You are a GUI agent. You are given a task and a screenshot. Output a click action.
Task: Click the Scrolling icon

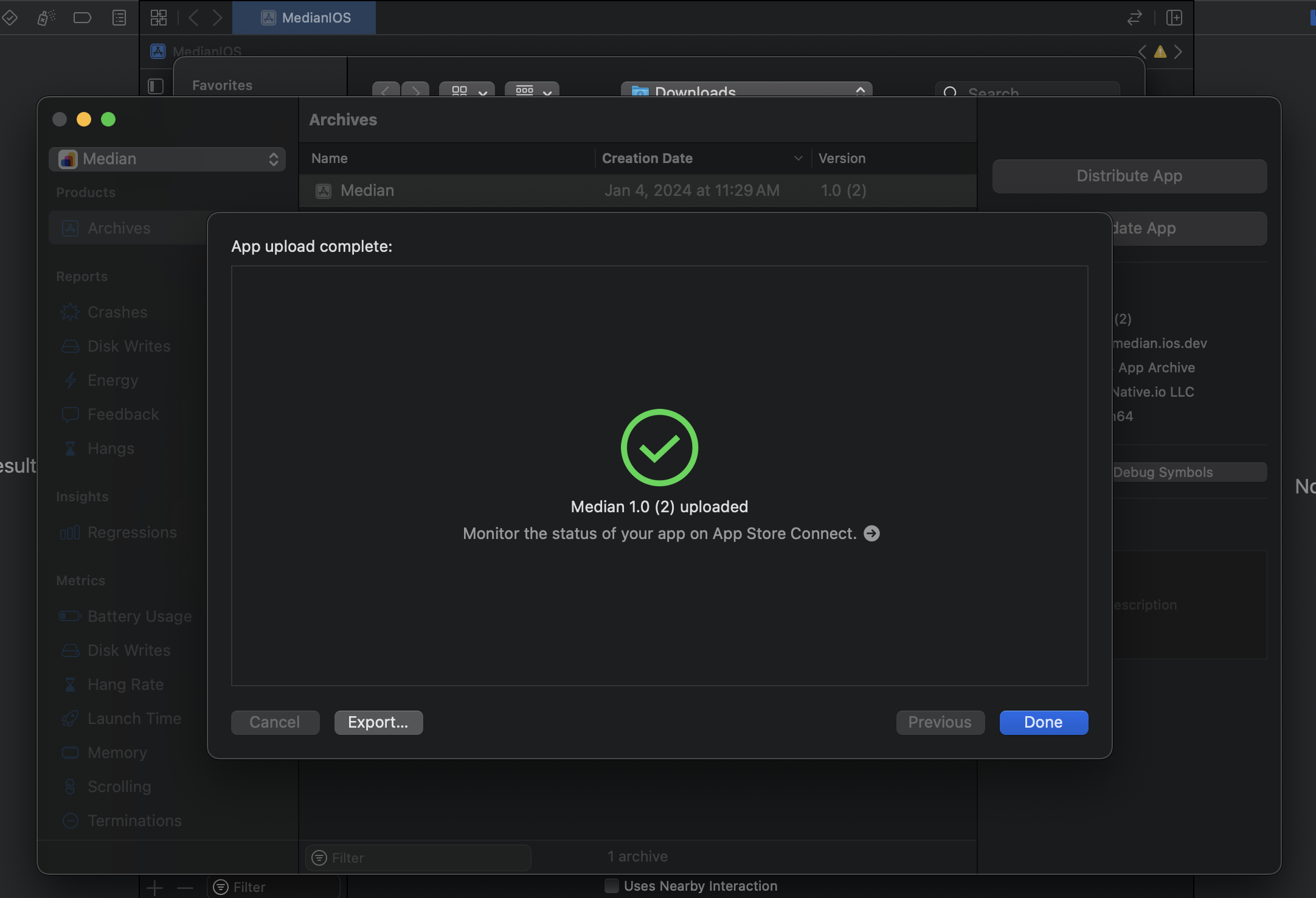[70, 787]
